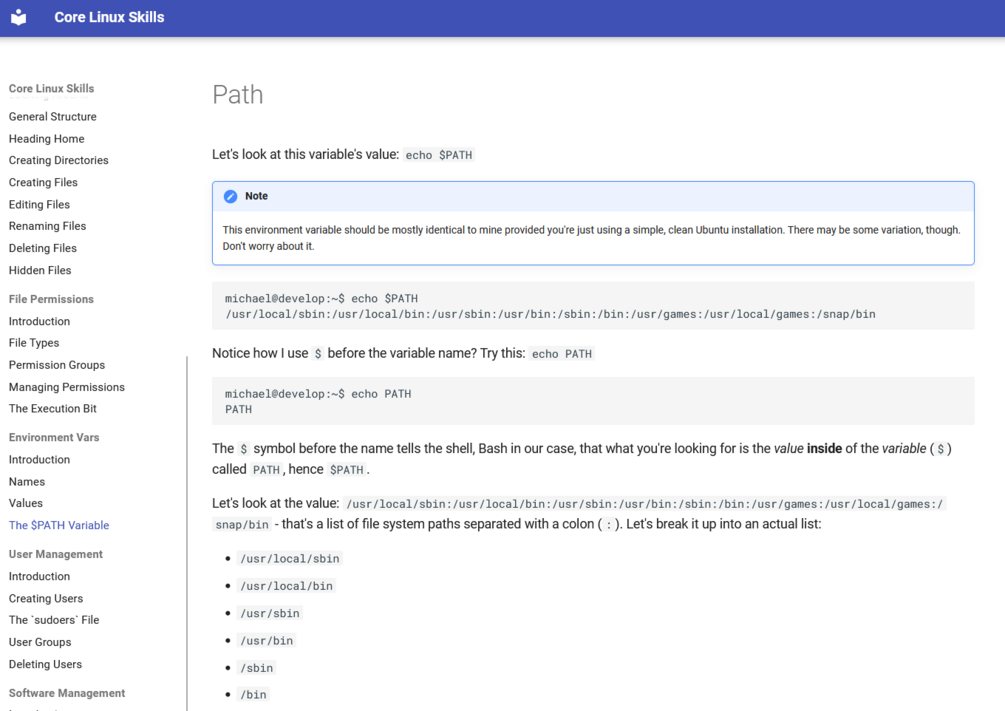Image resolution: width=1005 pixels, height=711 pixels.
Task: Click the book logo icon in header
Action: [19, 17]
